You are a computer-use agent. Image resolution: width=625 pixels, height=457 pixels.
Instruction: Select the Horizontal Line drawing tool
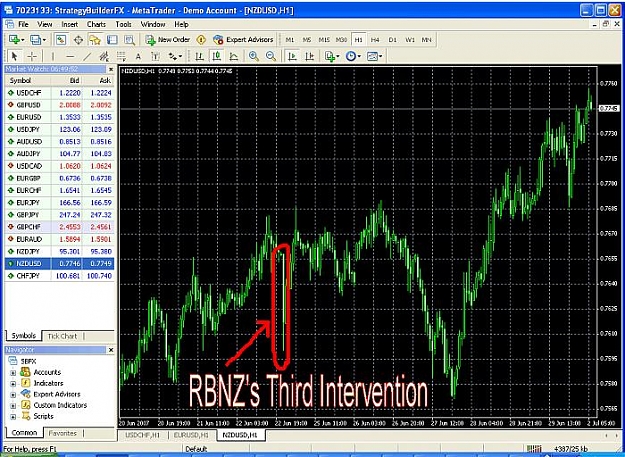pos(70,56)
